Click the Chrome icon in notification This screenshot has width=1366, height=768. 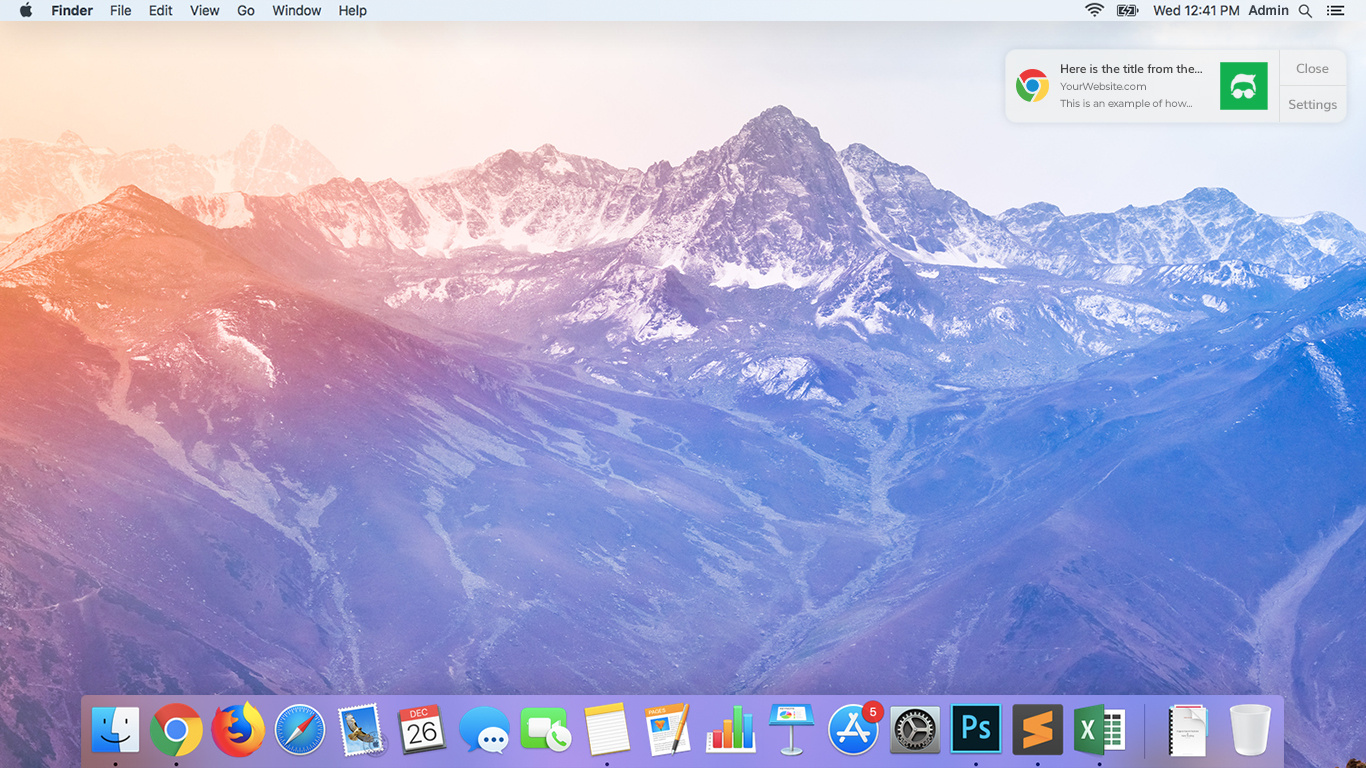(x=1032, y=86)
